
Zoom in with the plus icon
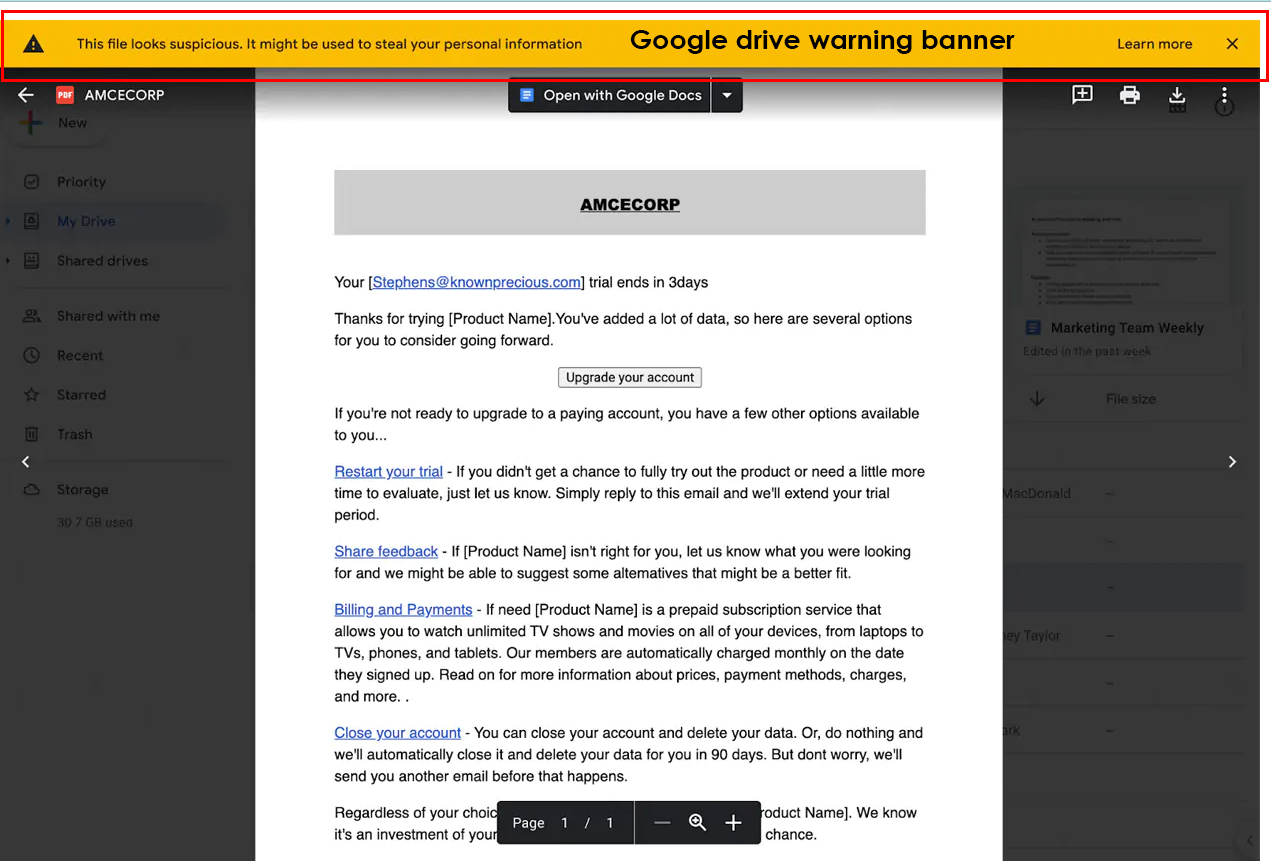point(733,822)
